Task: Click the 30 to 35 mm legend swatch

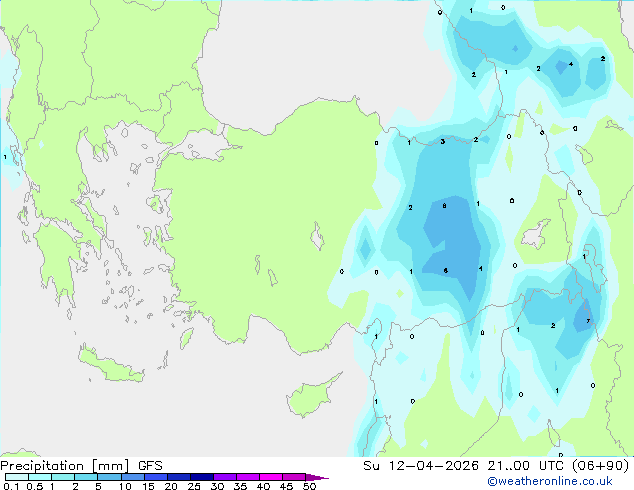Action: pyautogui.click(x=225, y=477)
